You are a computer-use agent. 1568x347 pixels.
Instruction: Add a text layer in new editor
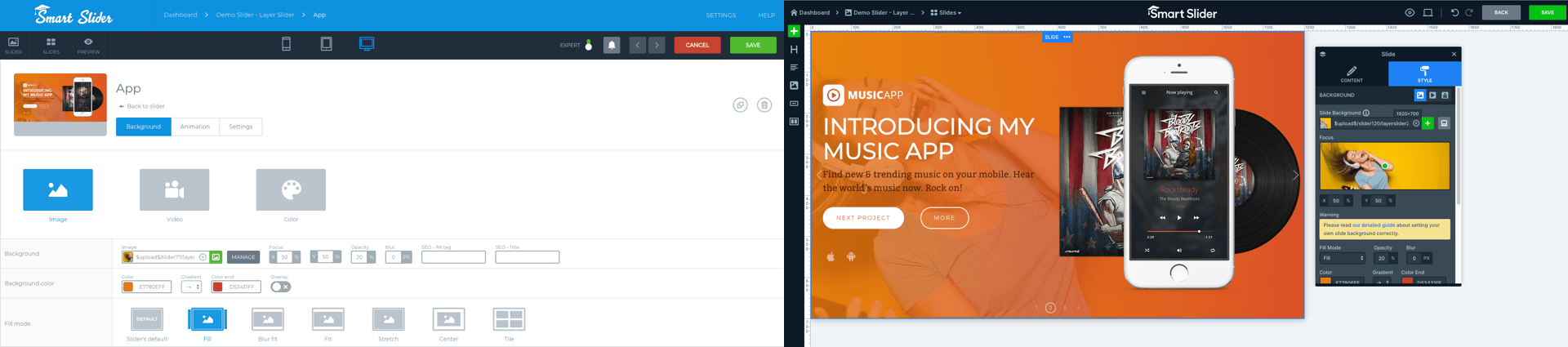[x=794, y=67]
